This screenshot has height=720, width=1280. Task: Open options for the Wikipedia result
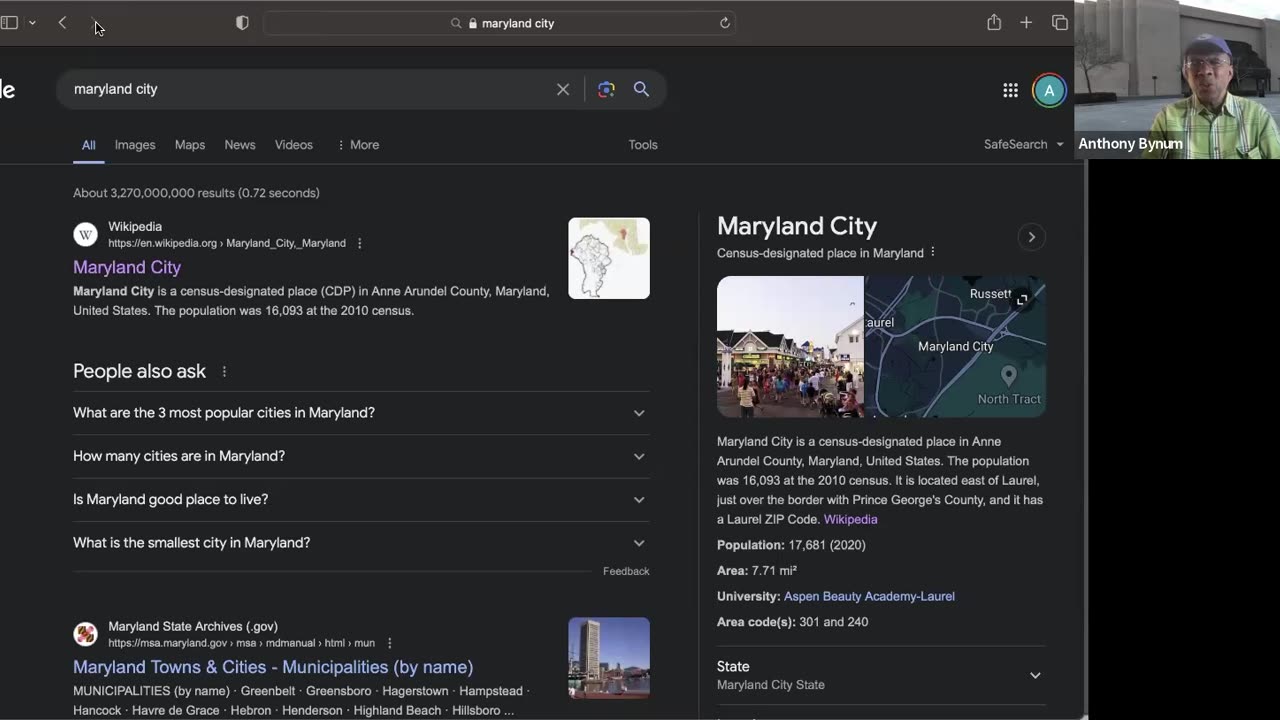pos(360,243)
